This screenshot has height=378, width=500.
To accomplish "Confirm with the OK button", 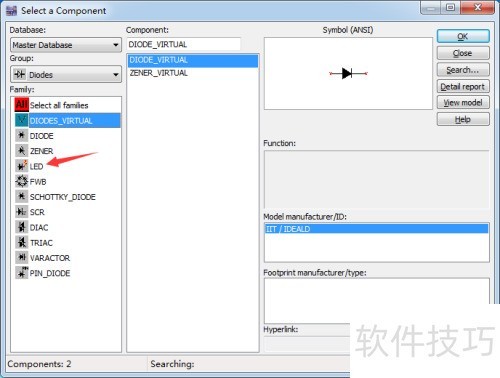I will [x=463, y=36].
